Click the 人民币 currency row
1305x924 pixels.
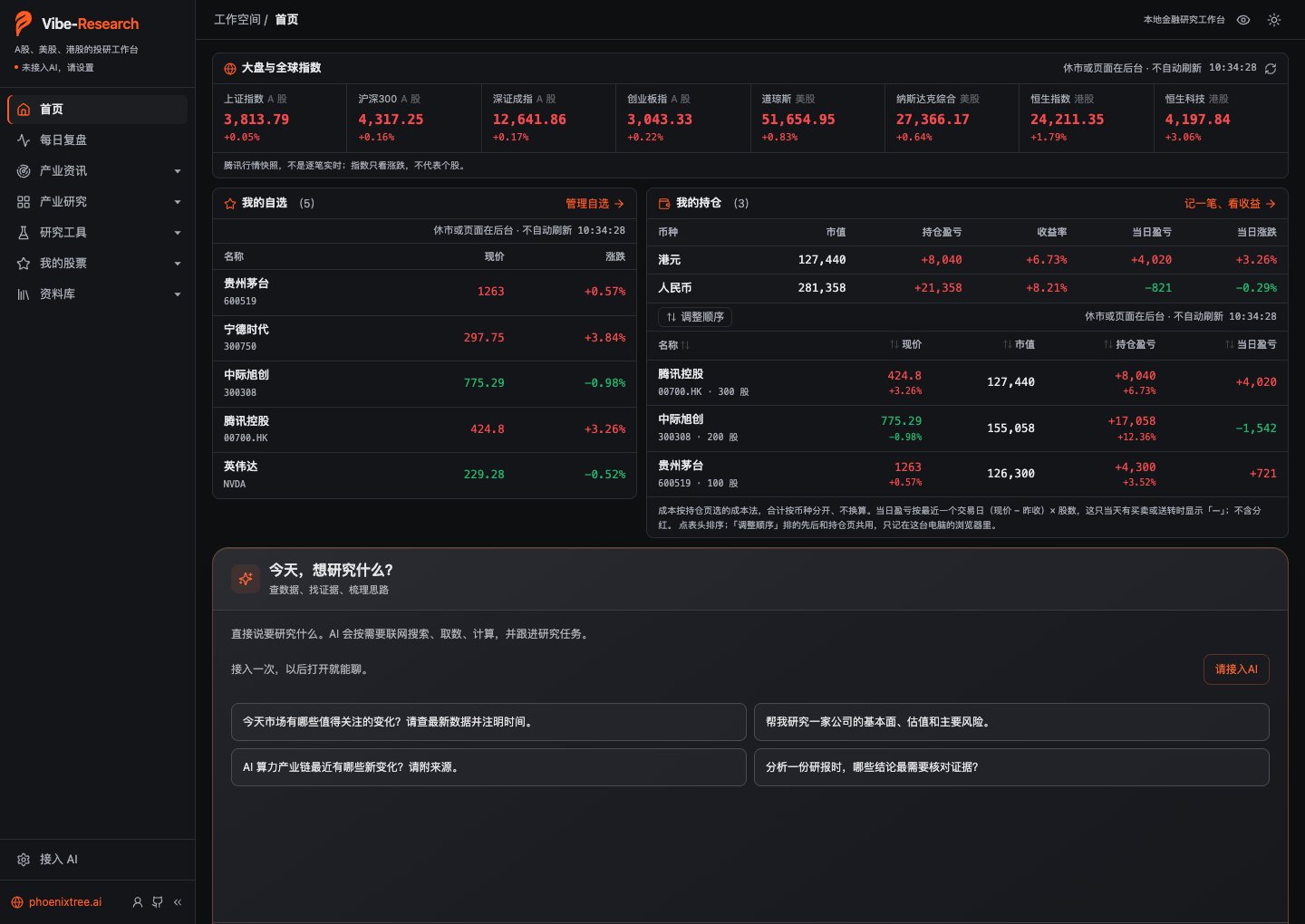coord(967,288)
